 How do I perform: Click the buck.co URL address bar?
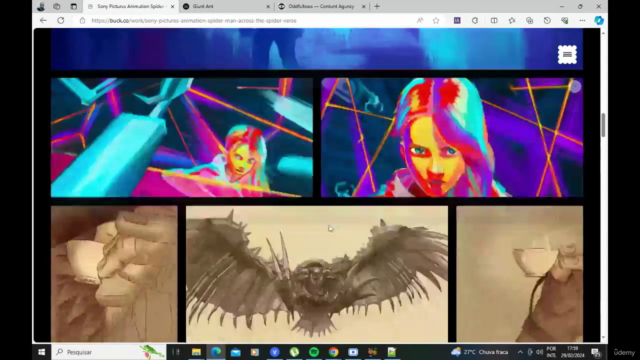[x=194, y=20]
